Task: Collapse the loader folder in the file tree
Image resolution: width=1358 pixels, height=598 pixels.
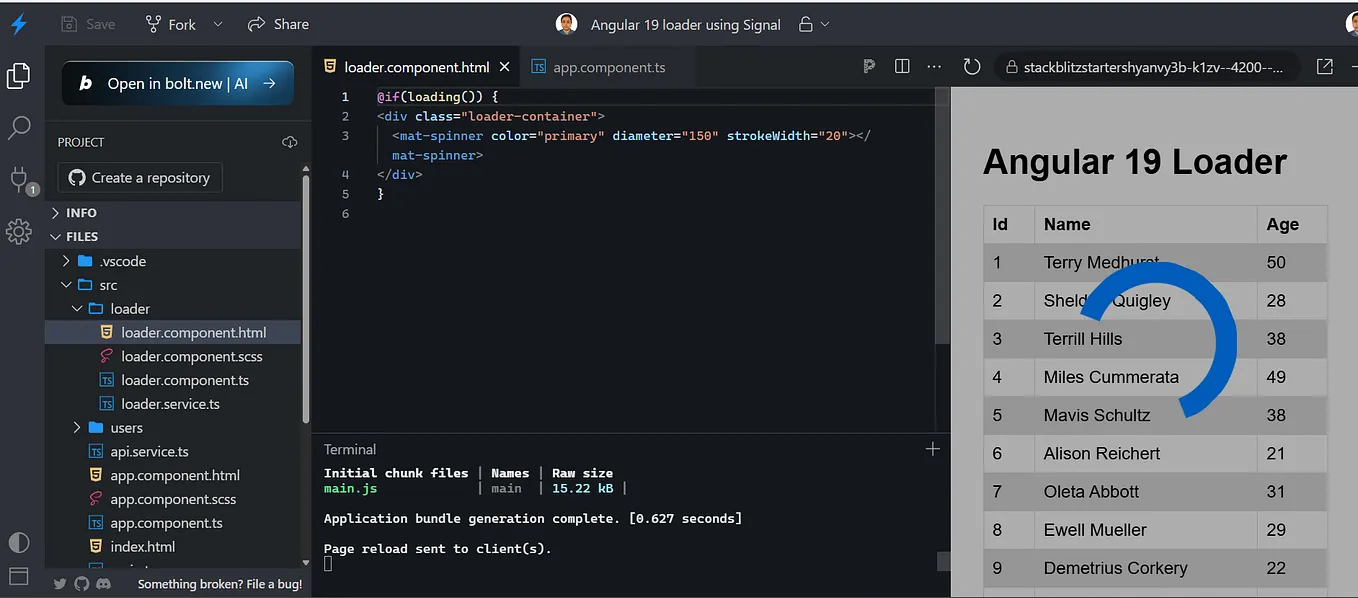Action: pos(77,308)
